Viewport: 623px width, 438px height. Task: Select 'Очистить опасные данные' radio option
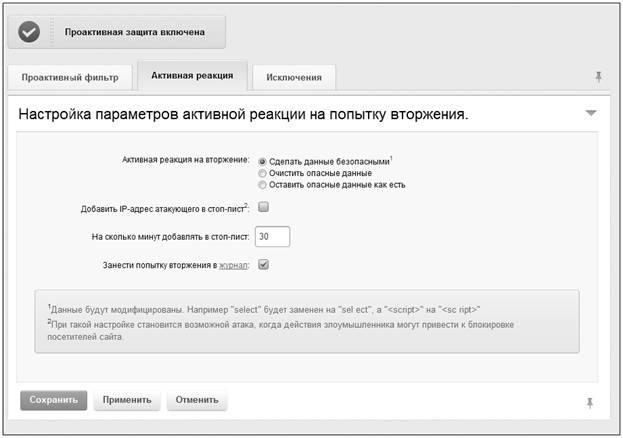coord(263,173)
